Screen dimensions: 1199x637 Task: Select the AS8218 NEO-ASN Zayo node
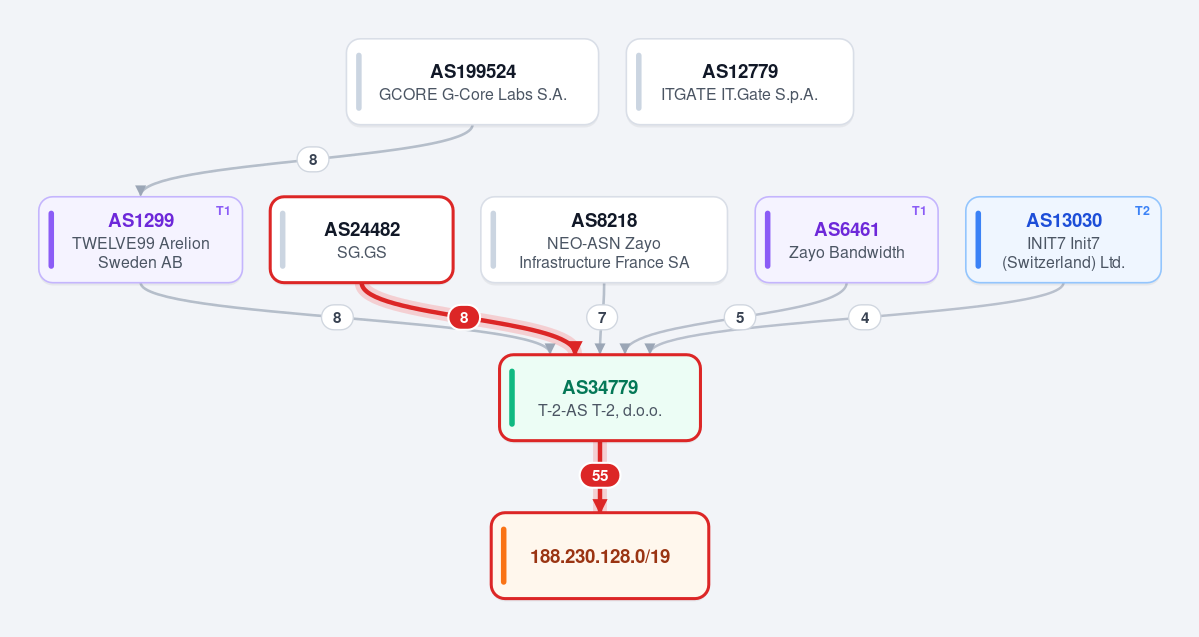pos(604,240)
